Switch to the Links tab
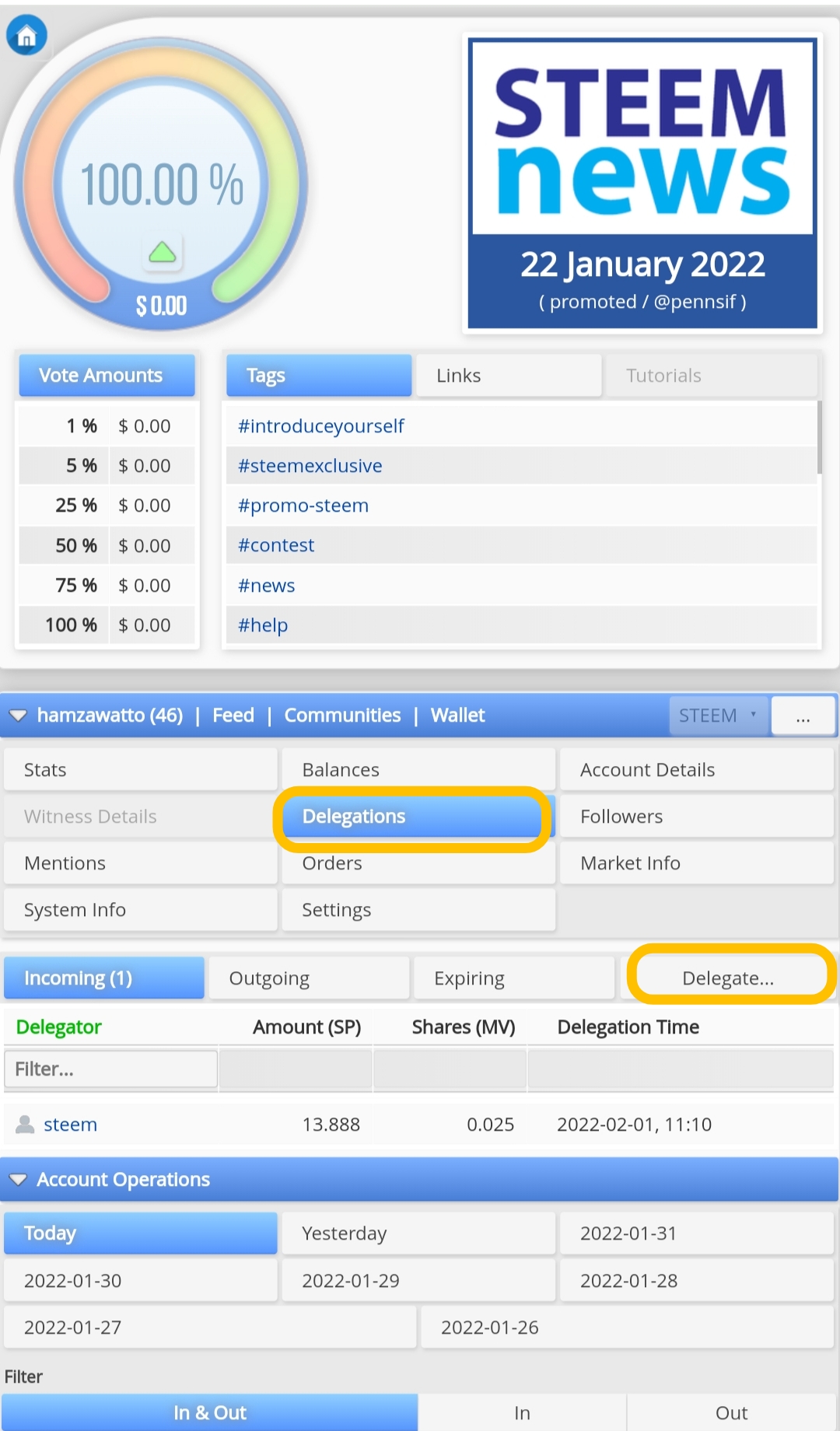 (509, 376)
